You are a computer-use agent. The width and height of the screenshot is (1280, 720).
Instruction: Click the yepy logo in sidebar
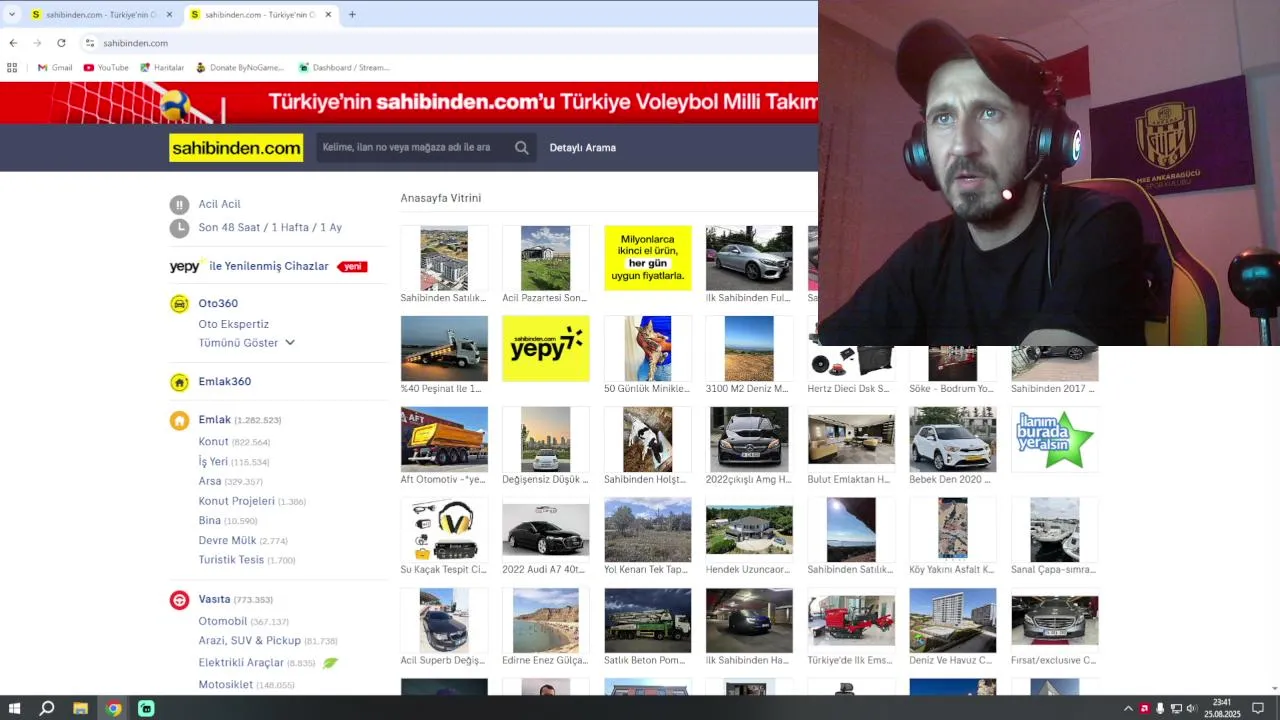[185, 266]
